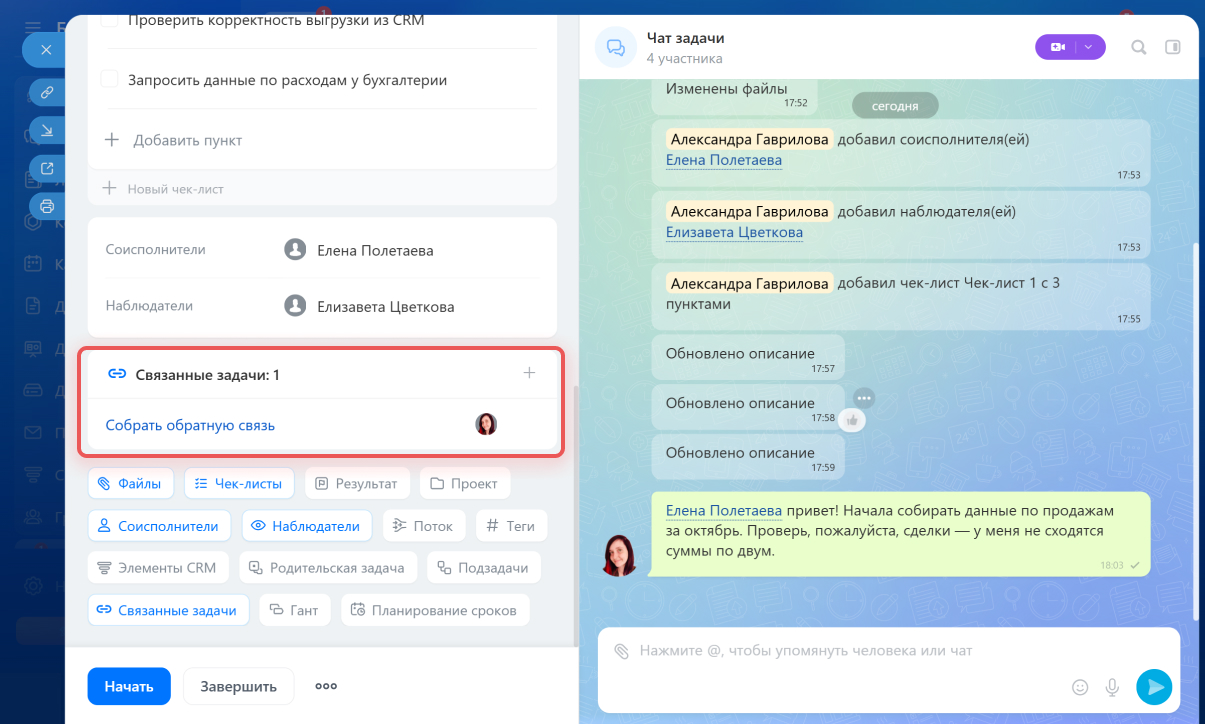Image resolution: width=1205 pixels, height=724 pixels.
Task: Toggle the chat sidebar panel icon
Action: pos(1173,47)
